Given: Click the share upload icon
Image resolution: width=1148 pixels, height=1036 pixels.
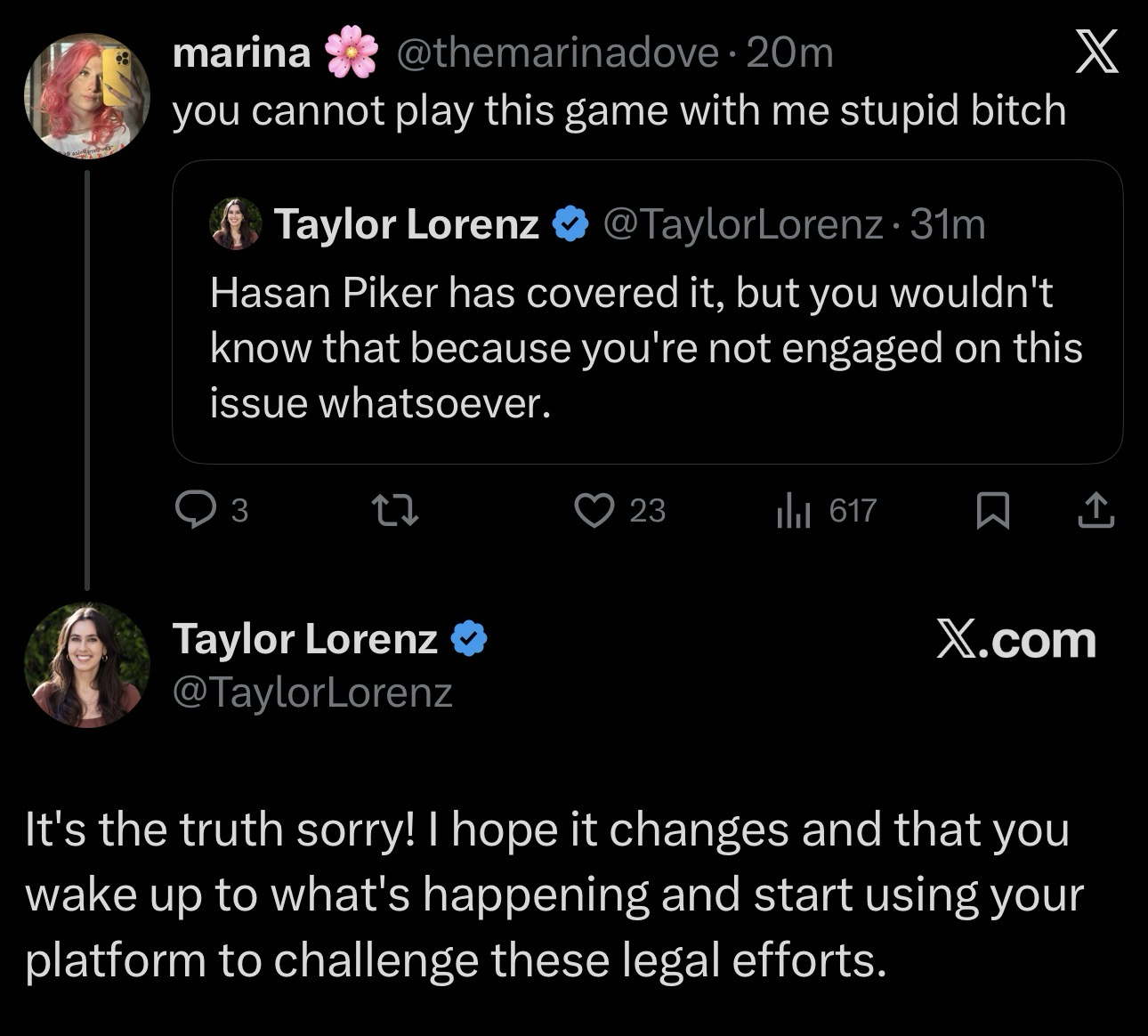Looking at the screenshot, I should tap(1095, 511).
